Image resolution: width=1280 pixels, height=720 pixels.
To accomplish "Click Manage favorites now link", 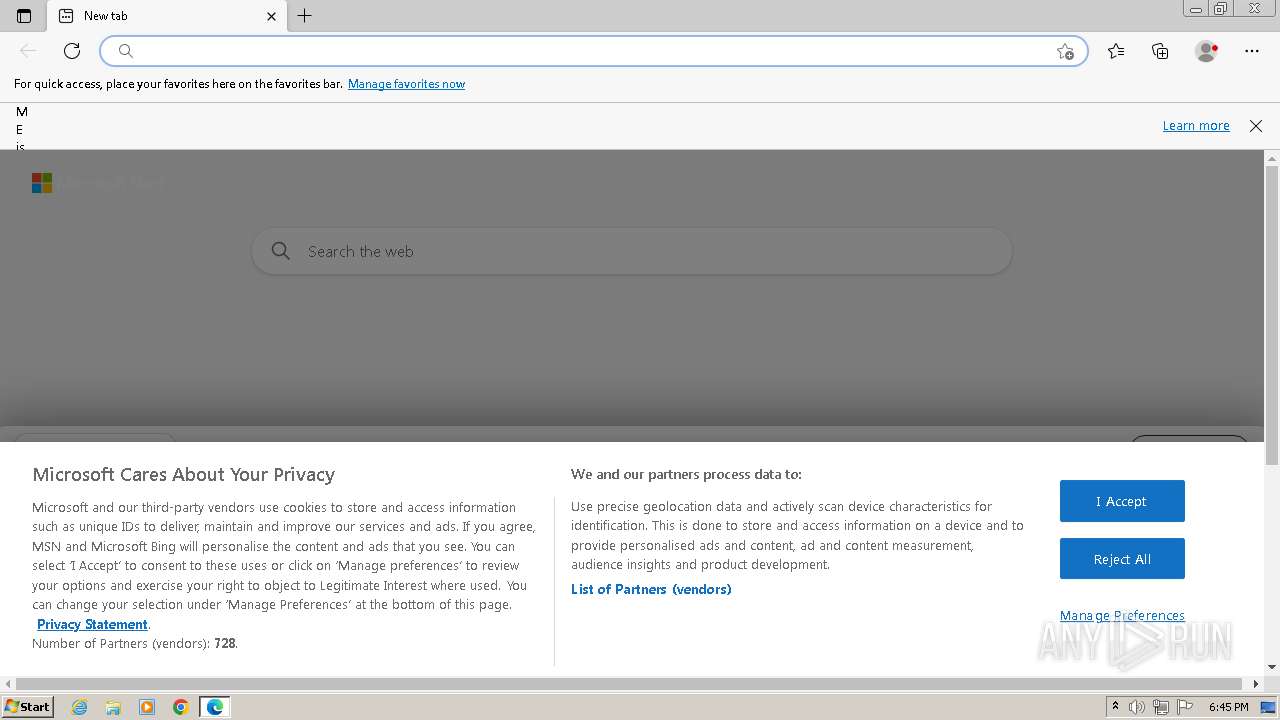I will 406,84.
